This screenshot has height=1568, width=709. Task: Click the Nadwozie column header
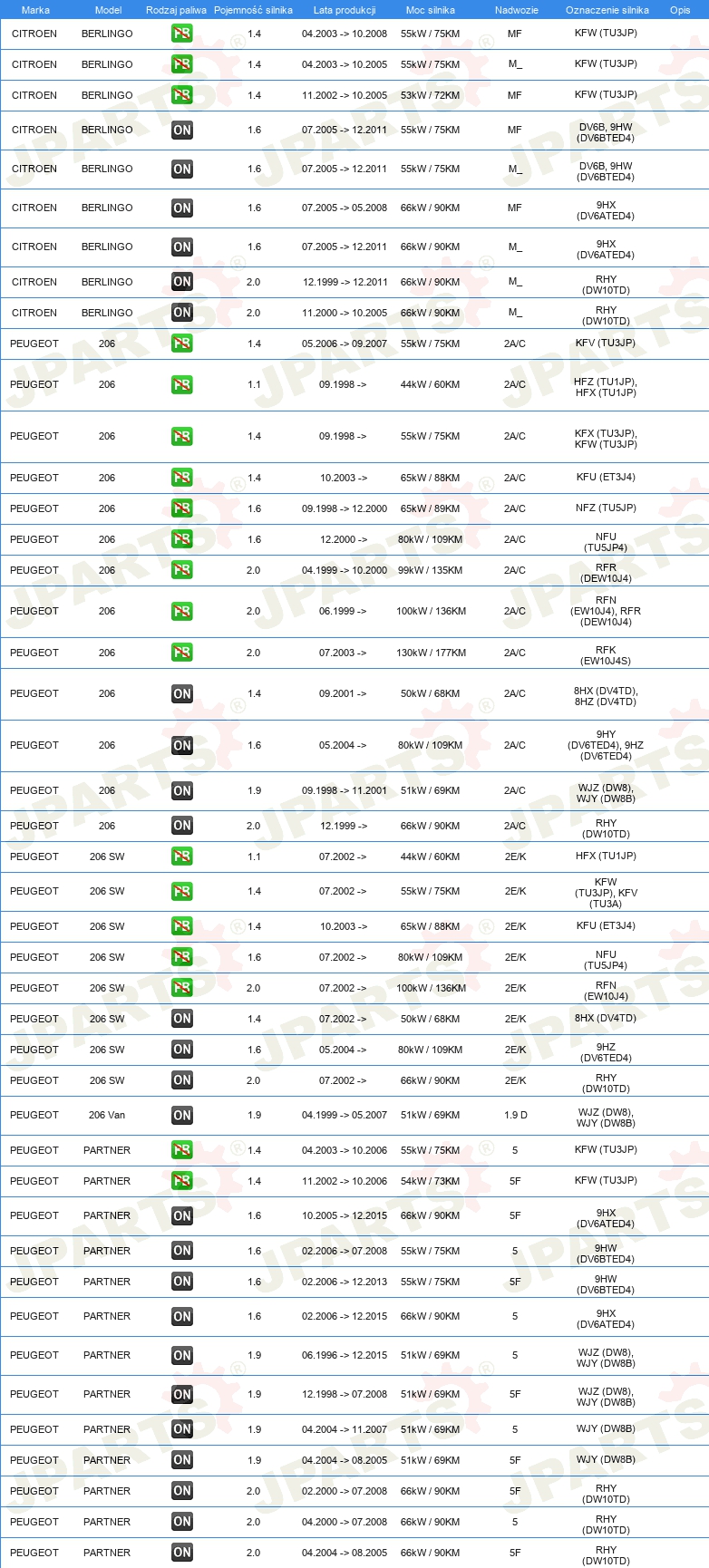tap(517, 10)
